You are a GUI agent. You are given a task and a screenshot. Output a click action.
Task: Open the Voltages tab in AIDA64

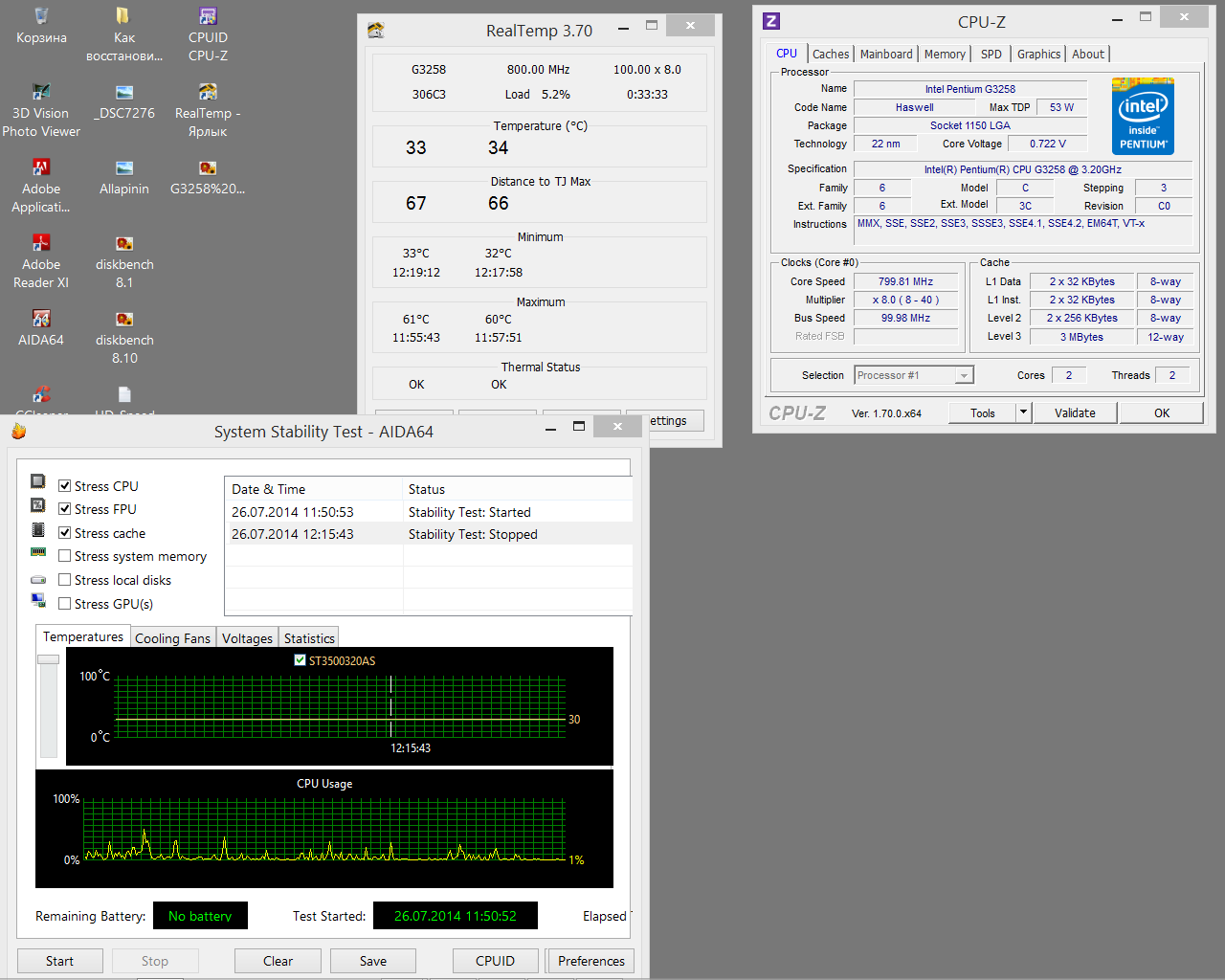(247, 638)
